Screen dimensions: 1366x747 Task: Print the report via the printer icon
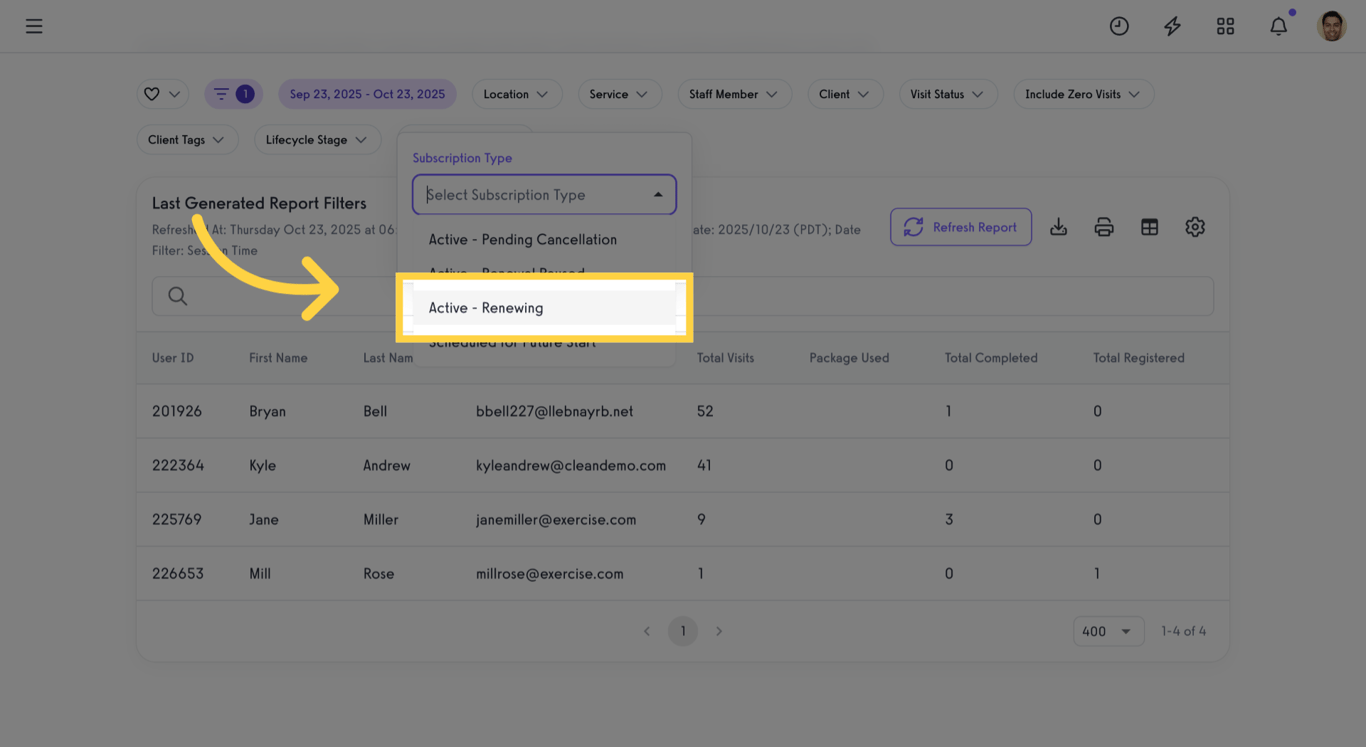1104,227
